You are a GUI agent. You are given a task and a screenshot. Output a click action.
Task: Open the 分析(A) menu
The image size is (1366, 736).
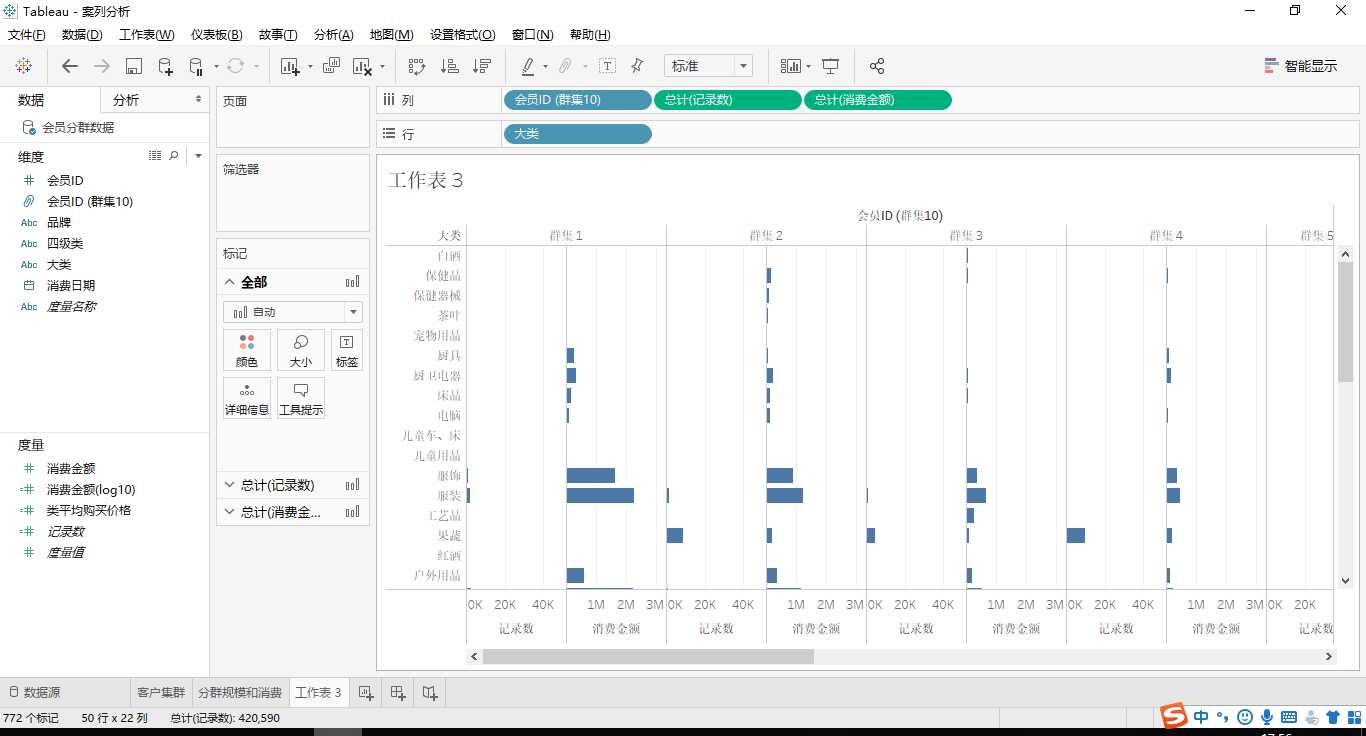click(x=333, y=35)
